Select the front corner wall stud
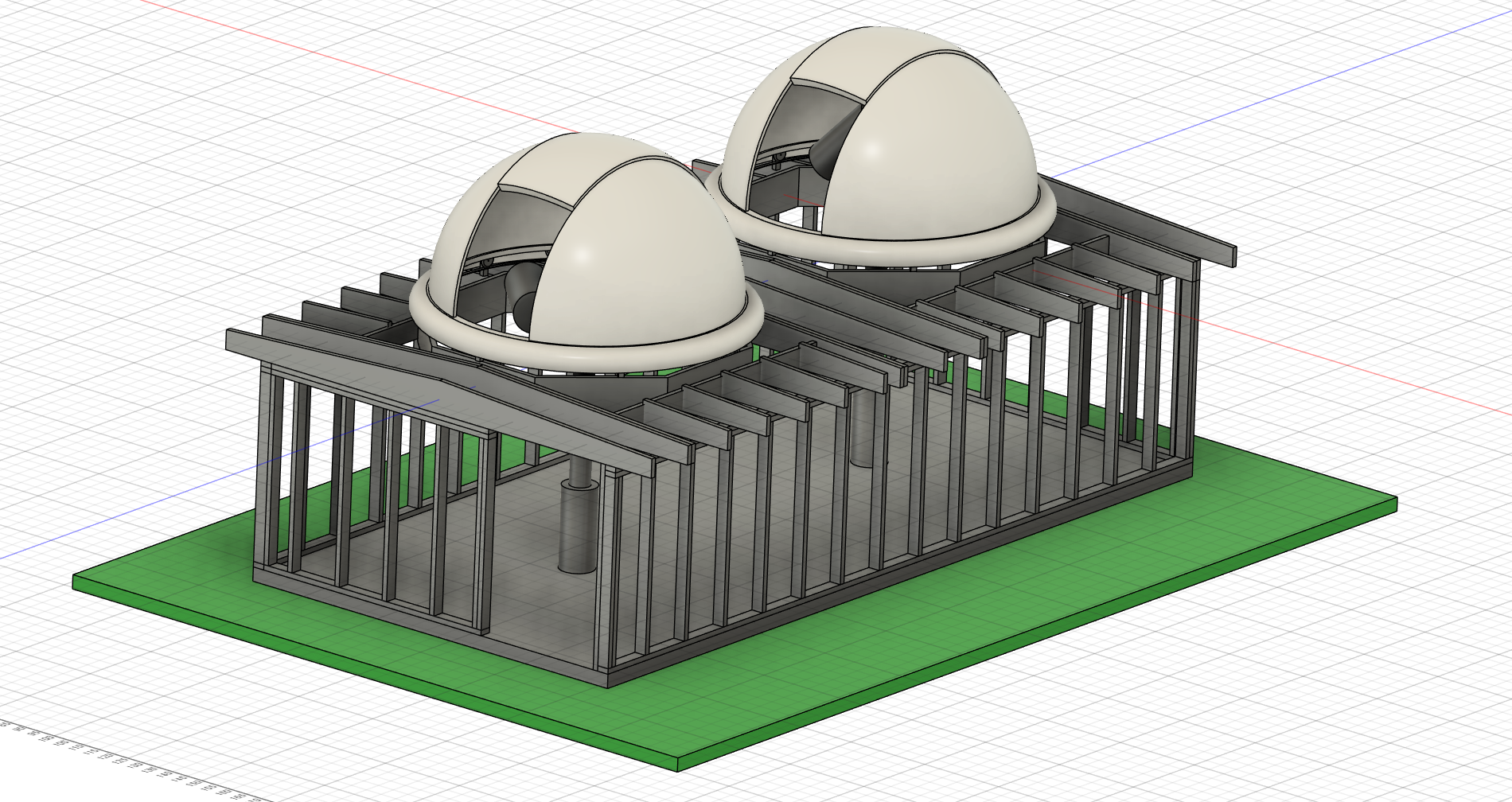Image resolution: width=1512 pixels, height=802 pixels. [606, 573]
